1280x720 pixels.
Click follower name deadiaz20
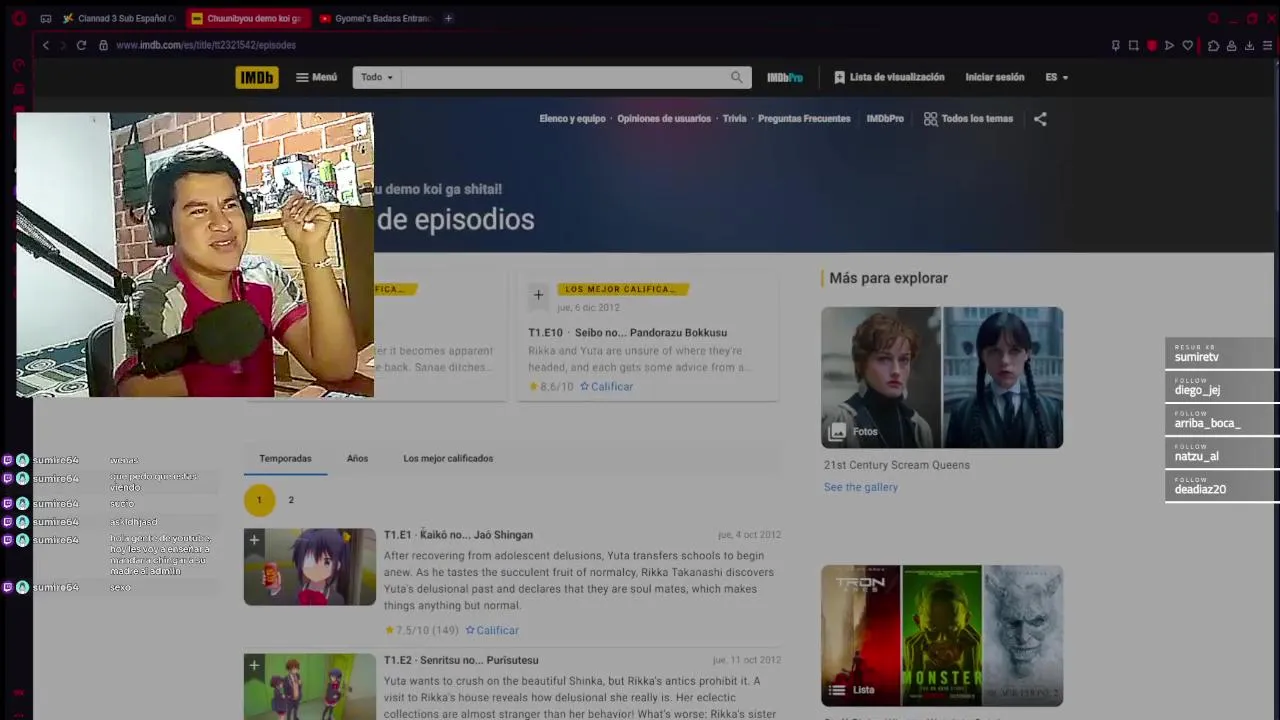click(1200, 489)
